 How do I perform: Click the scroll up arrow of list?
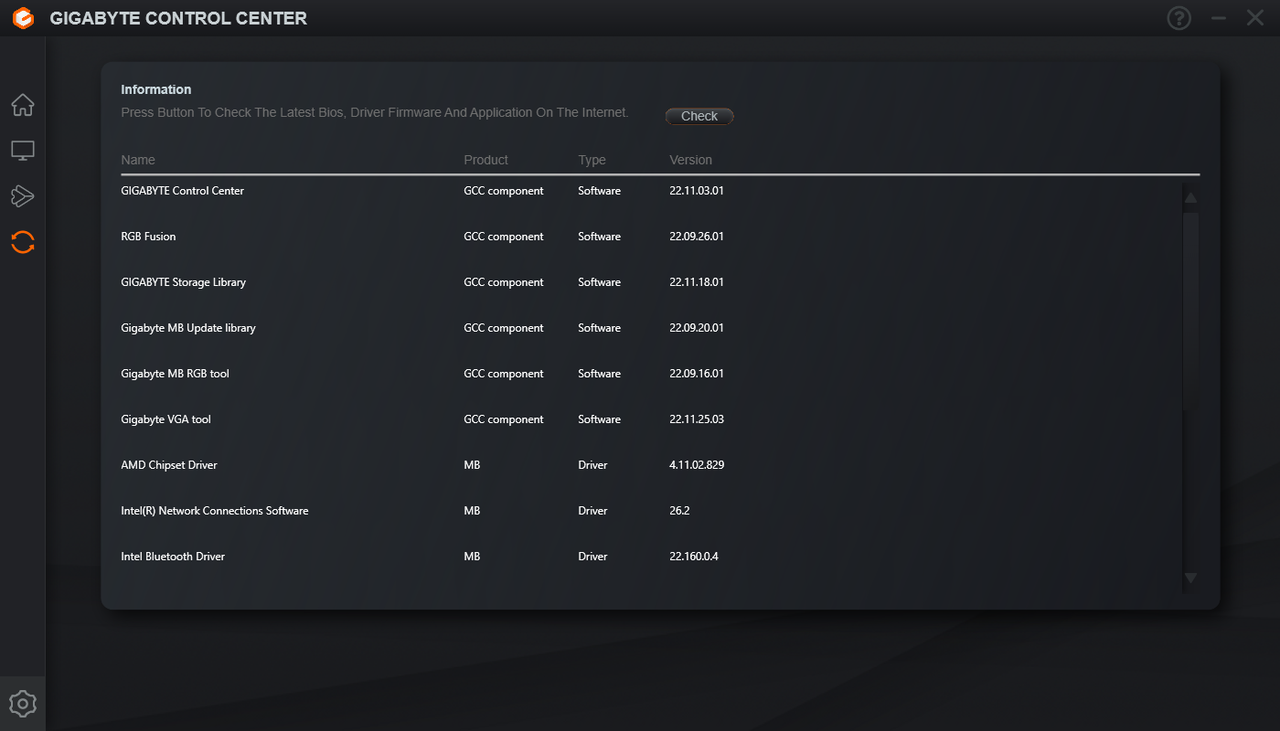coord(1190,198)
